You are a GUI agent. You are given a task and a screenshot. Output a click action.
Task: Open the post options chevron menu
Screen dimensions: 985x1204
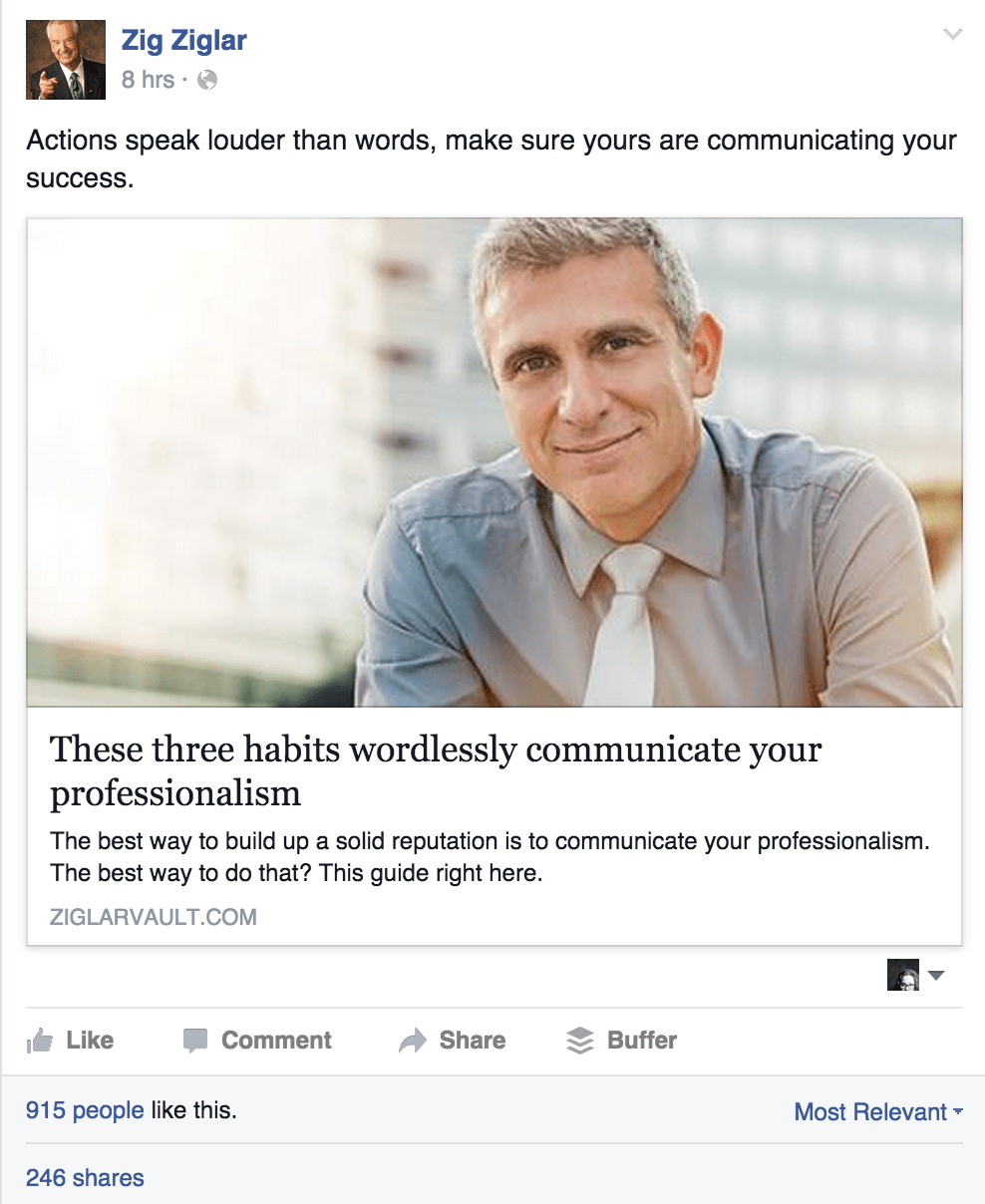pos(953,35)
